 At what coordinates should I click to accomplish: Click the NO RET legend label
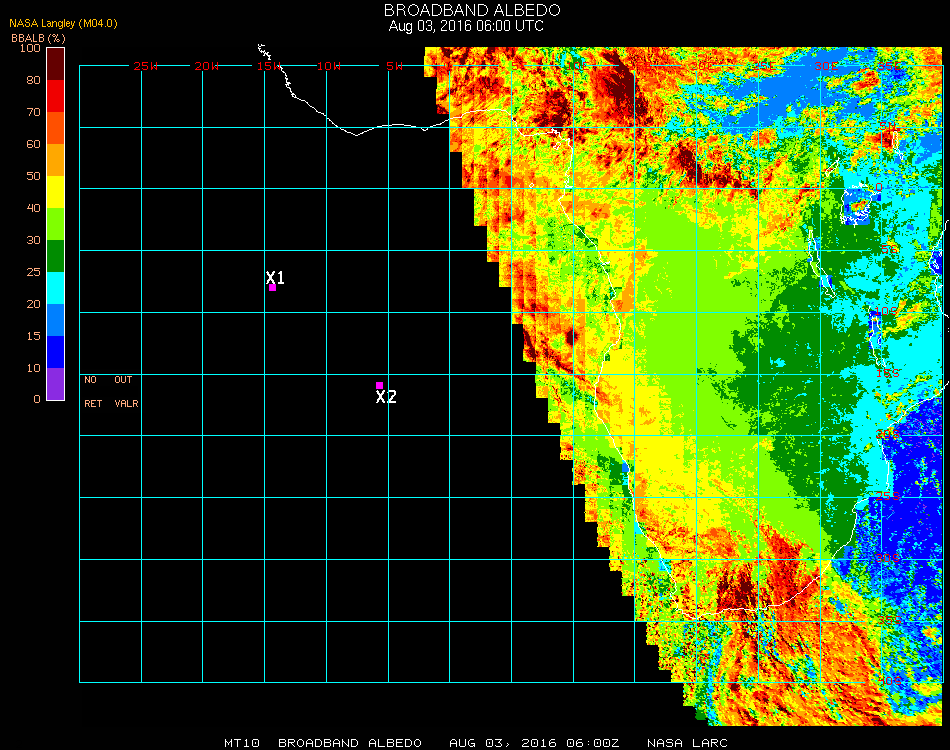(91, 392)
